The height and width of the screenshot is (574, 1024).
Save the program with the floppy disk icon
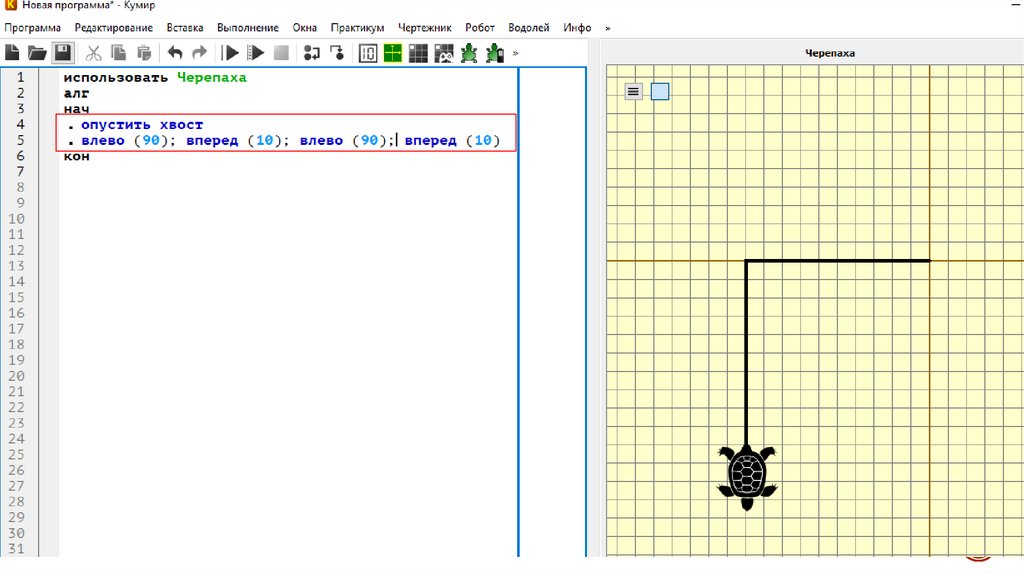point(62,53)
